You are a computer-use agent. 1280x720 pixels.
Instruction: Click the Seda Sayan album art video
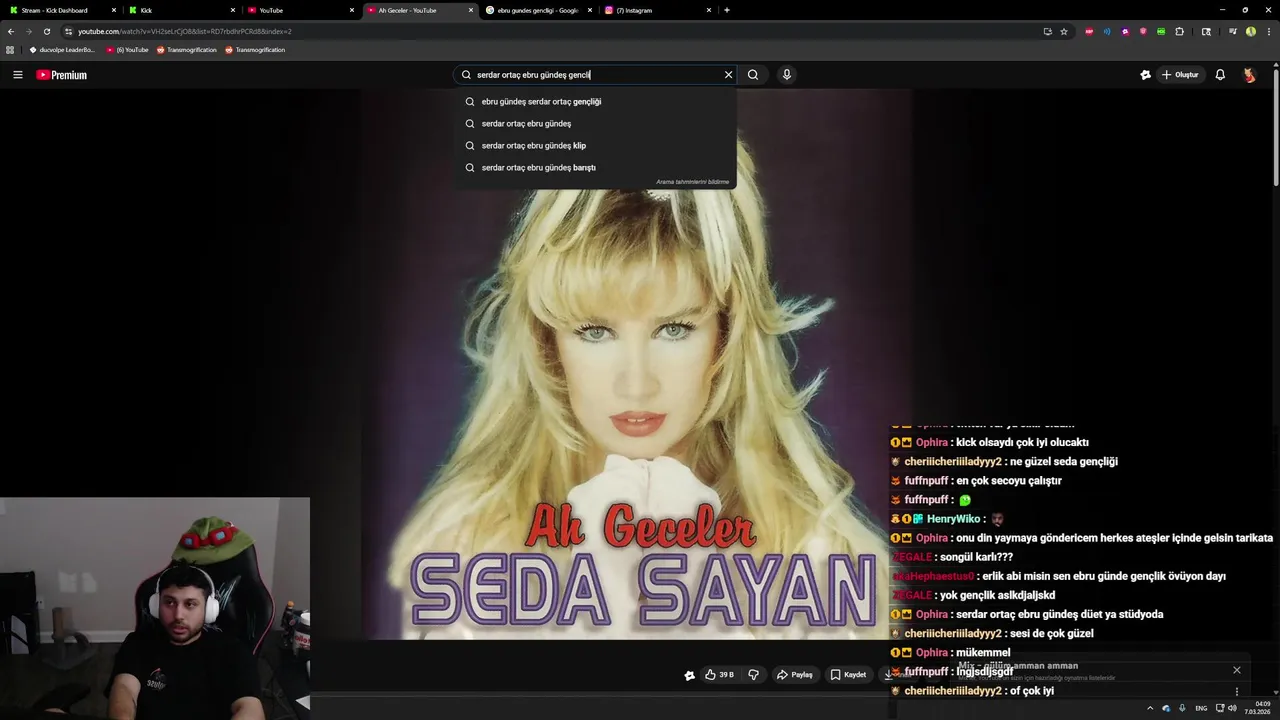[637, 365]
